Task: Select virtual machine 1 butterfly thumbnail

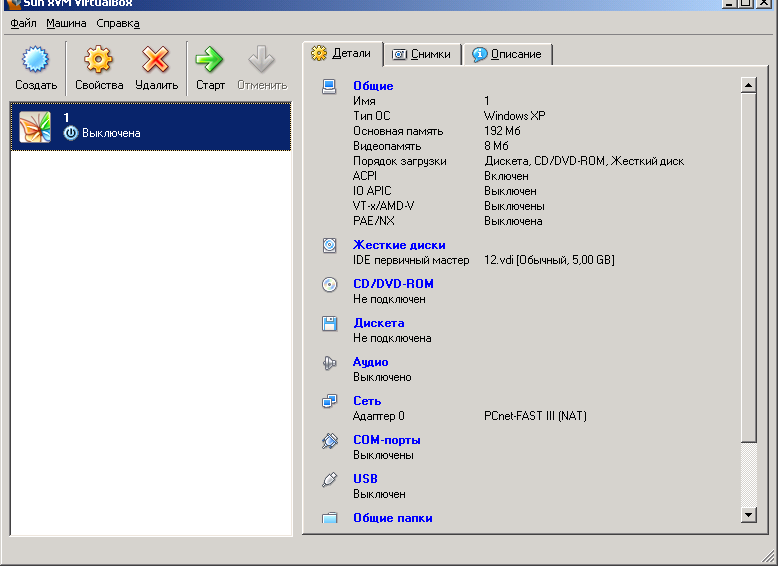Action: coord(35,127)
